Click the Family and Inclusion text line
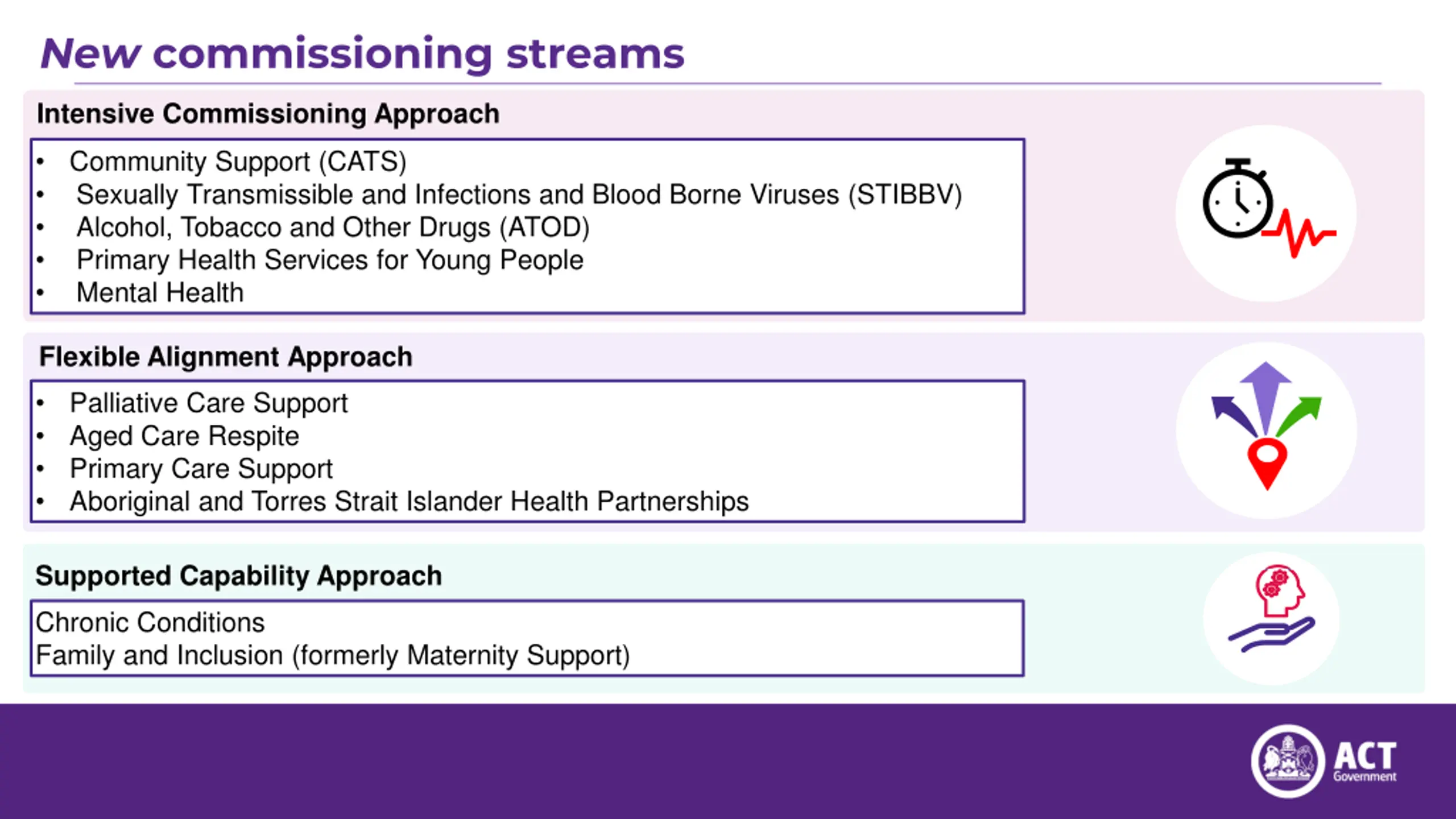Screen dimensions: 1456x819 point(333,655)
